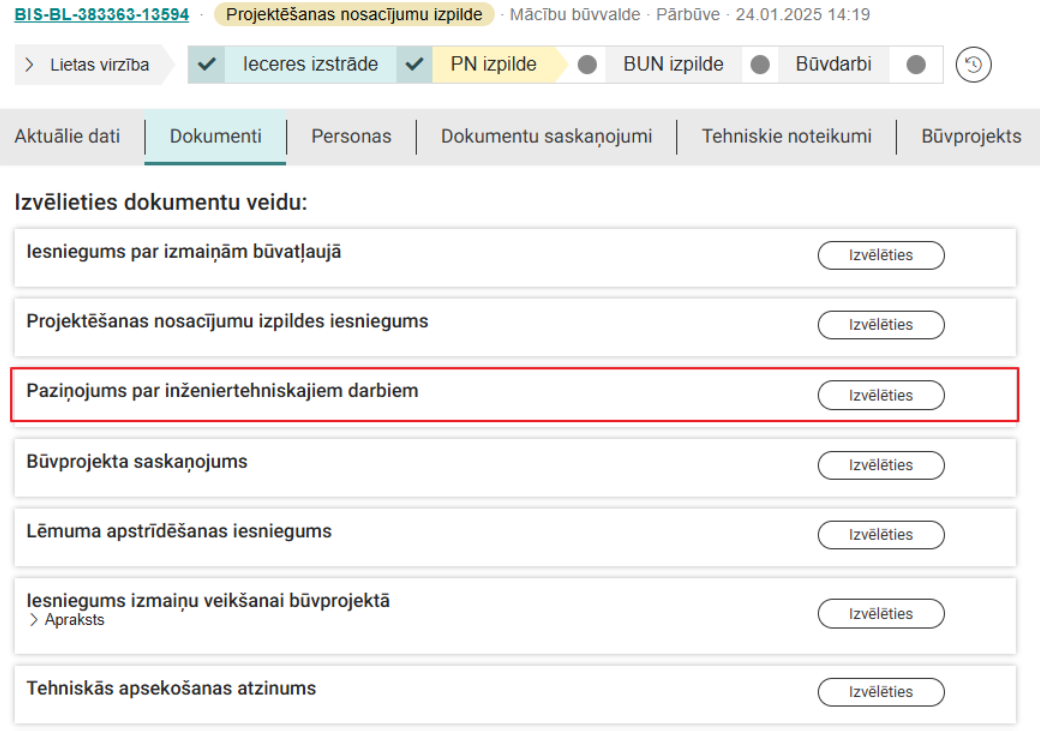This screenshot has width=1040, height=731.
Task: Click the gray dot right of PN izpilde
Action: point(585,63)
